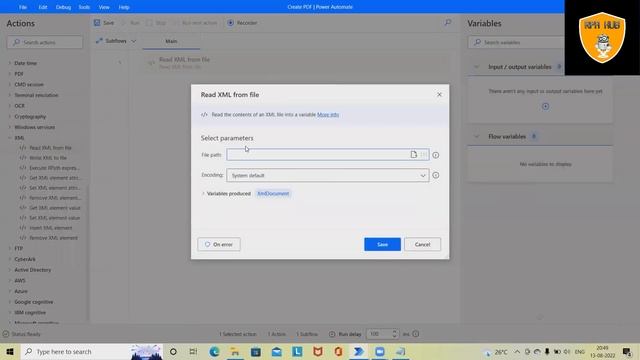
Task: Click the plus icon to add input/output variable
Action: pyautogui.click(x=545, y=107)
